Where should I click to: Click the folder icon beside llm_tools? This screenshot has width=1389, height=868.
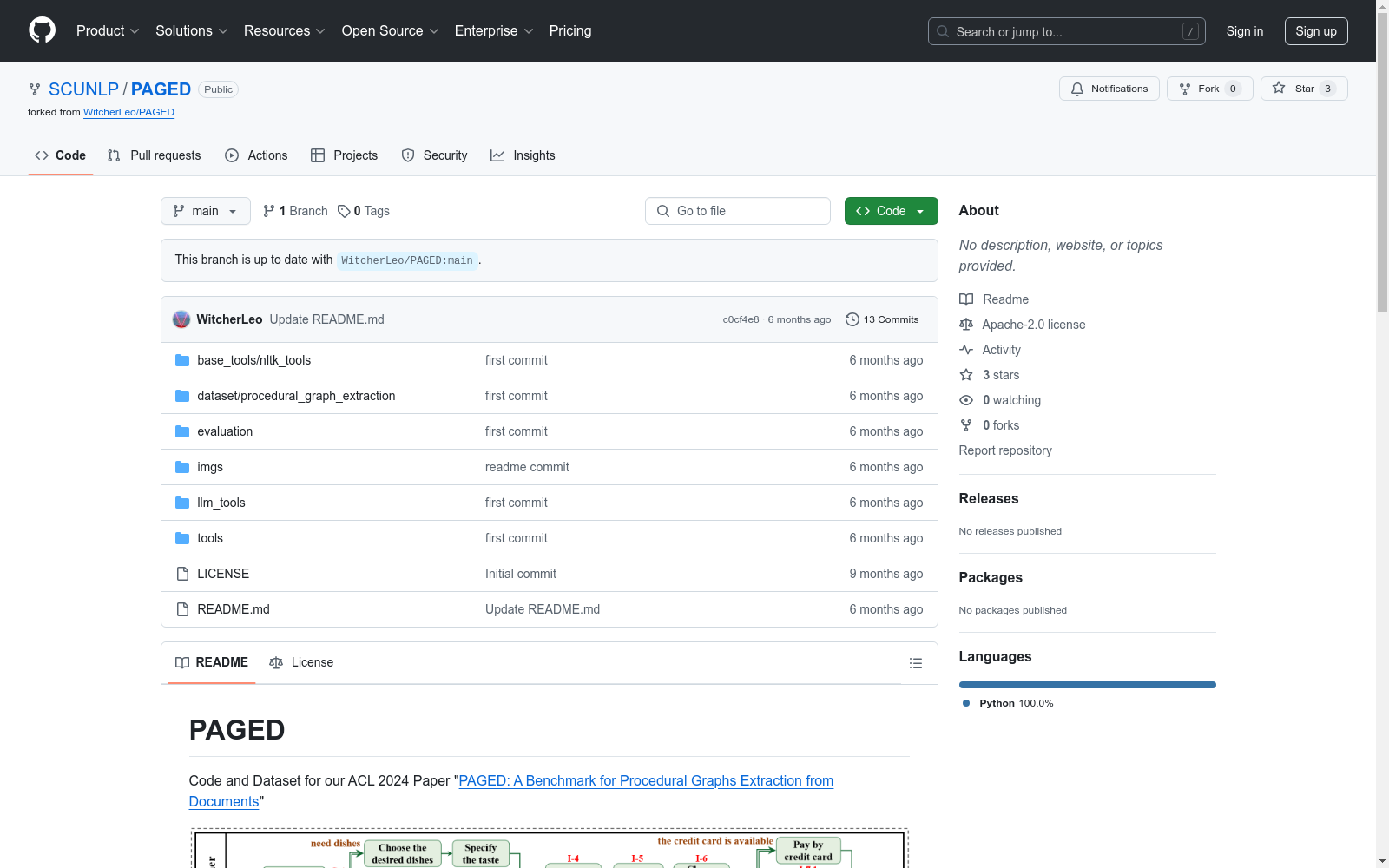coord(182,503)
